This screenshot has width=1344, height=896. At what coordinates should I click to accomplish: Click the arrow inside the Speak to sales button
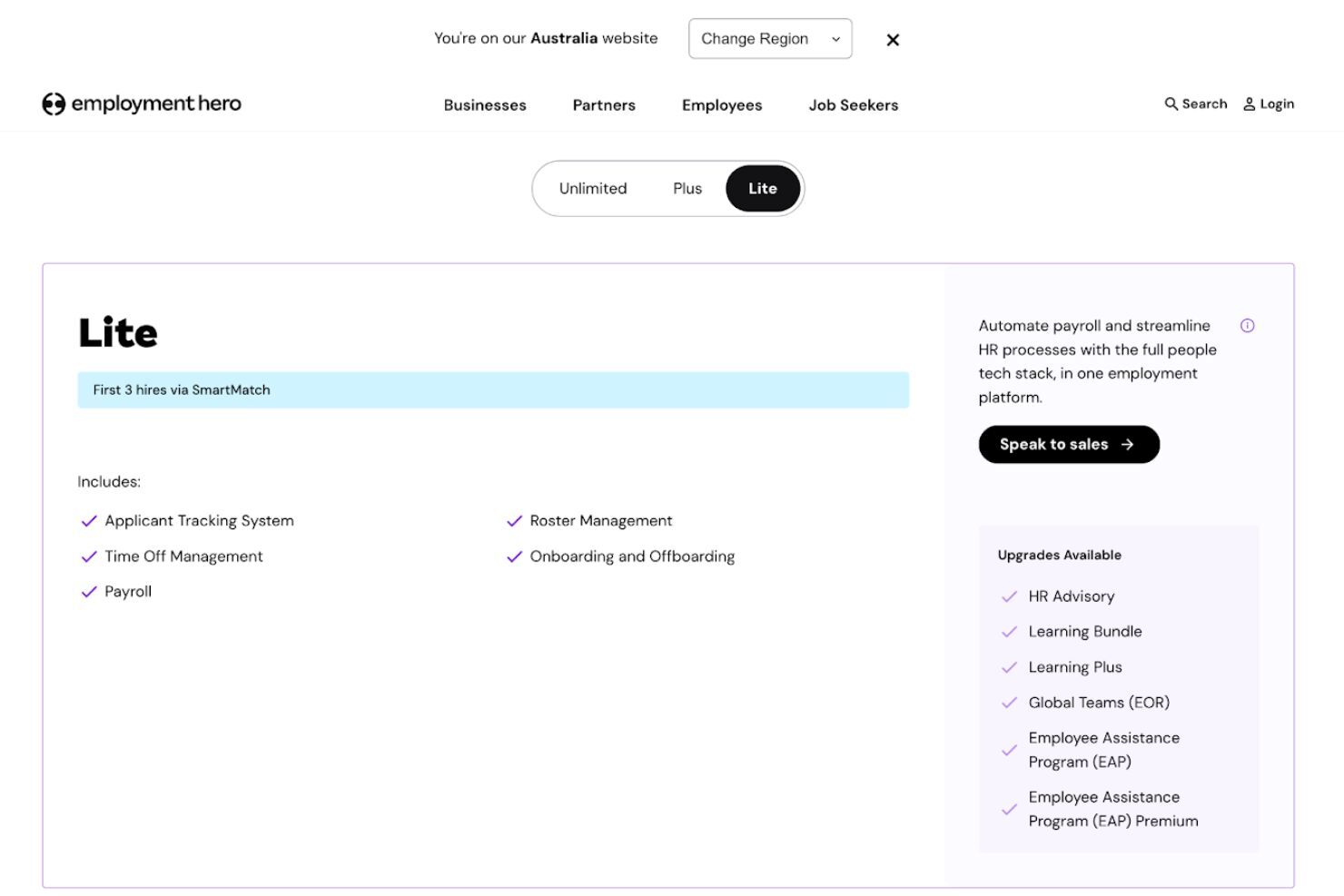(x=1128, y=444)
